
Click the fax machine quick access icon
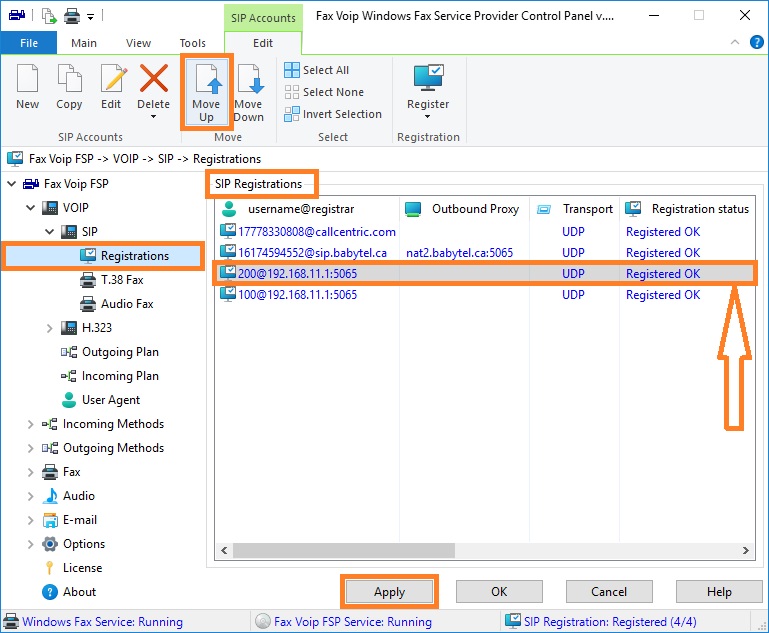17,16
